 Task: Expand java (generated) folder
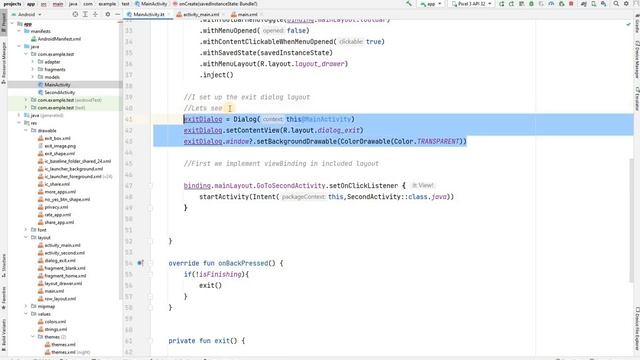(19, 115)
